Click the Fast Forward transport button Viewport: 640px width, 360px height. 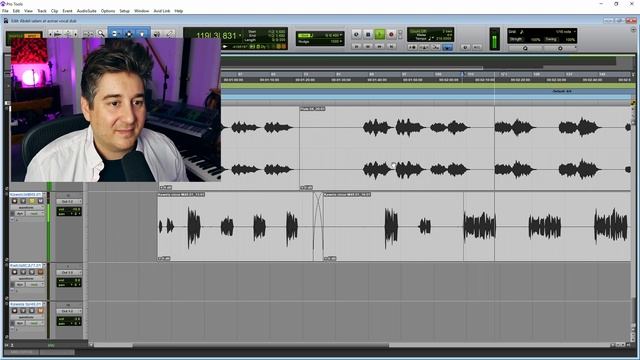[380, 46]
